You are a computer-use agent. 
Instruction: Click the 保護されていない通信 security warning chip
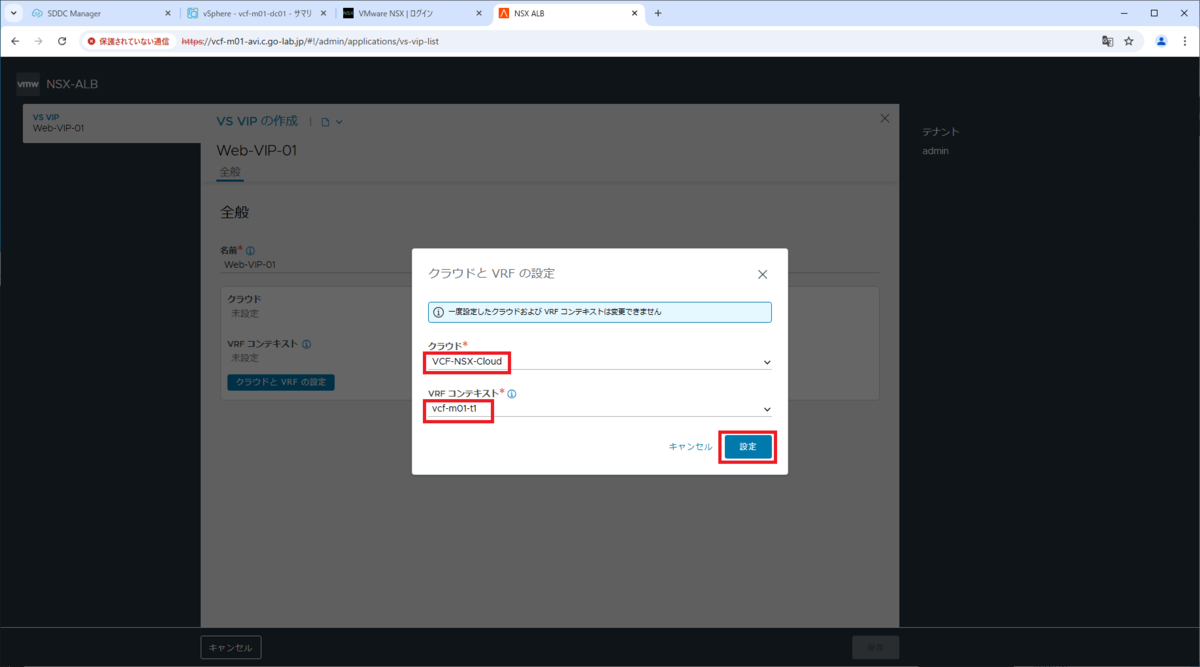click(x=128, y=41)
